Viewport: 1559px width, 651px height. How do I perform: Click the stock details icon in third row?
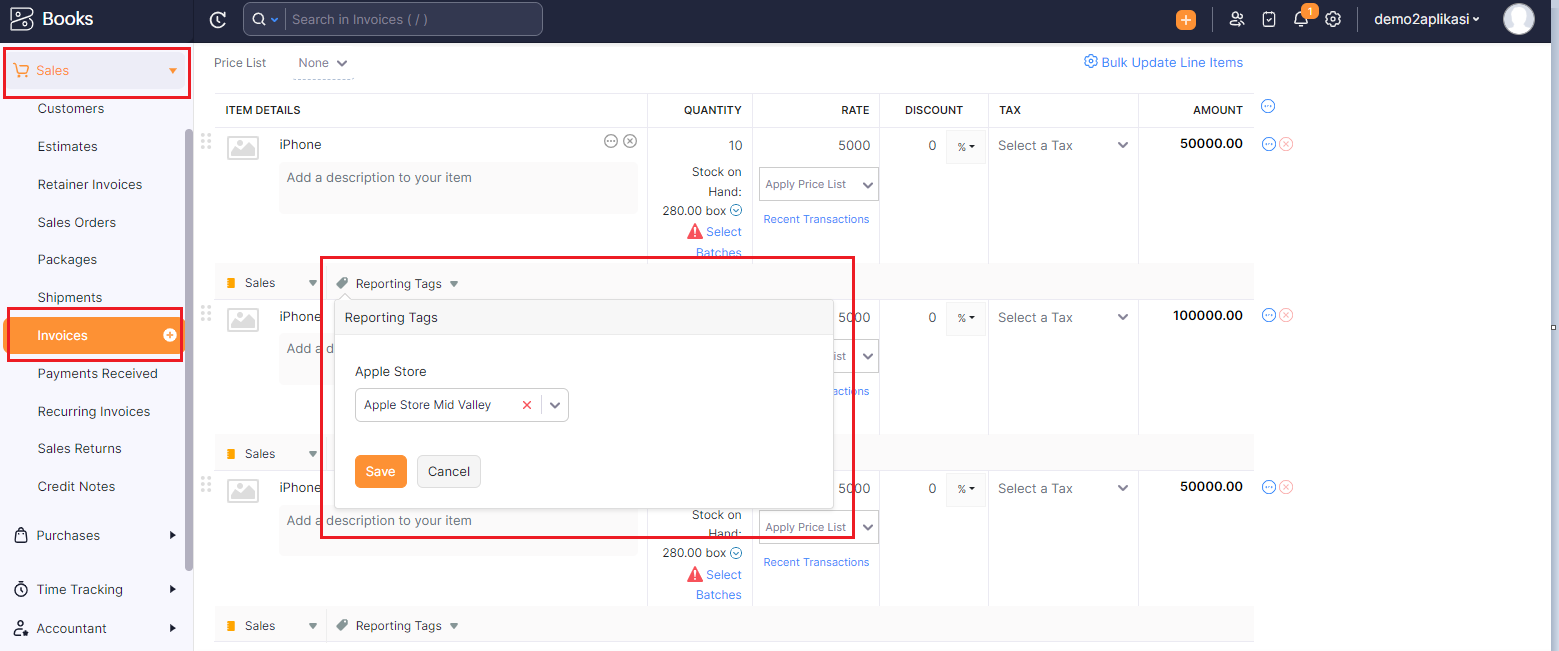click(x=736, y=553)
